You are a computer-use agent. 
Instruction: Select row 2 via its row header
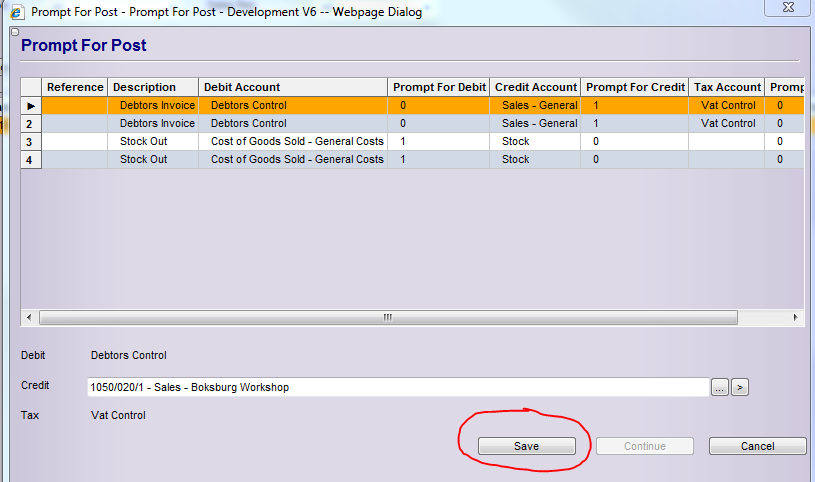31,123
